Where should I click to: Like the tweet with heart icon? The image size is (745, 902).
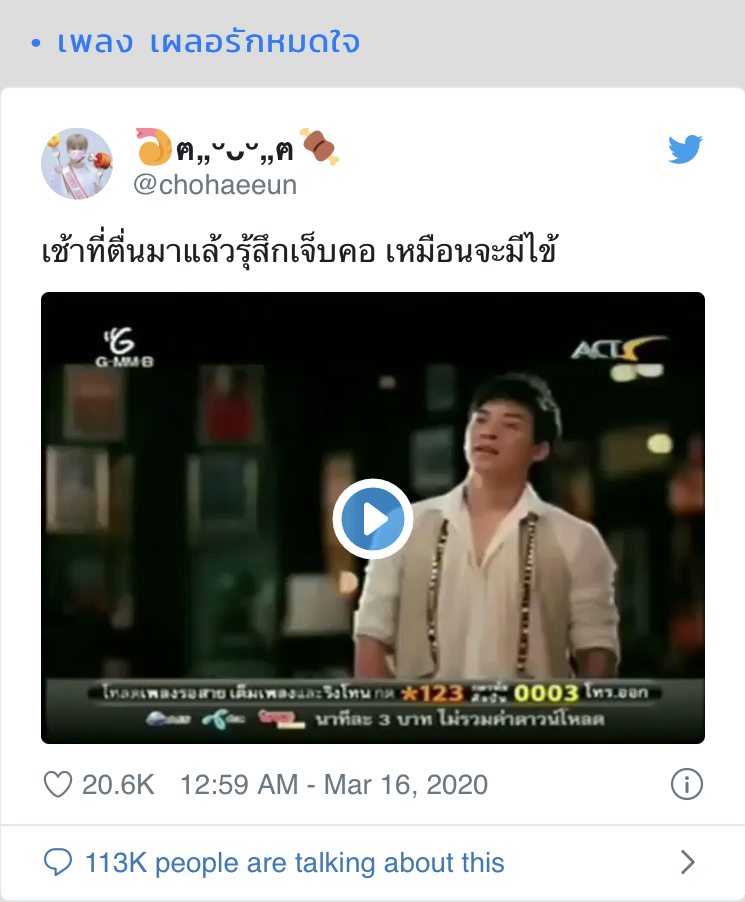(x=58, y=784)
